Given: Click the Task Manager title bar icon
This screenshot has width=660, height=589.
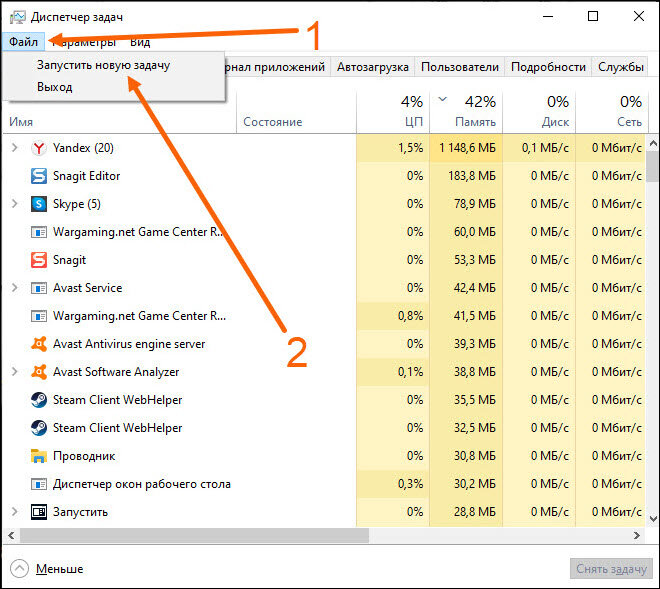Looking at the screenshot, I should tap(18, 17).
